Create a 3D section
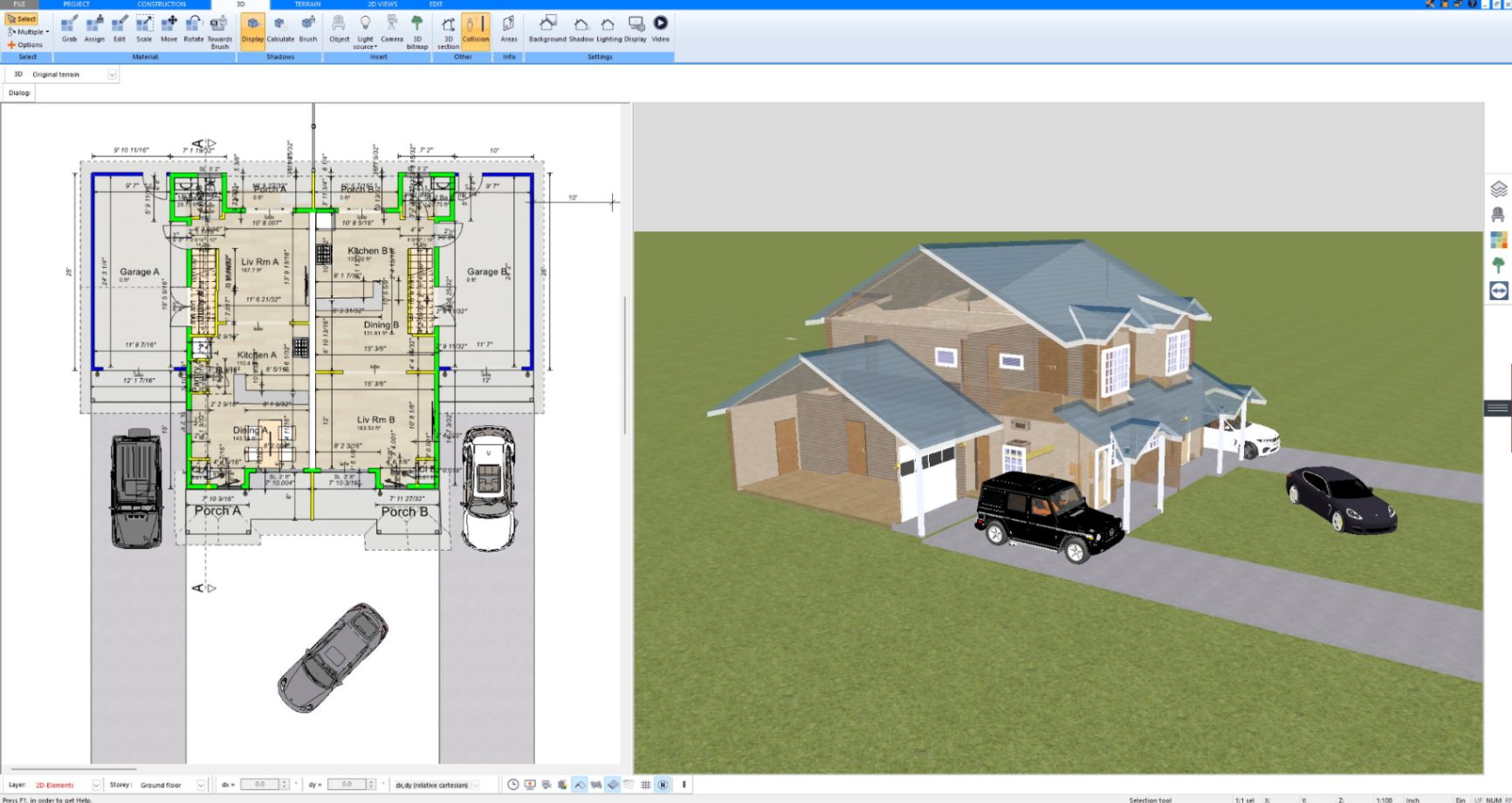The width and height of the screenshot is (1512, 803). (448, 32)
